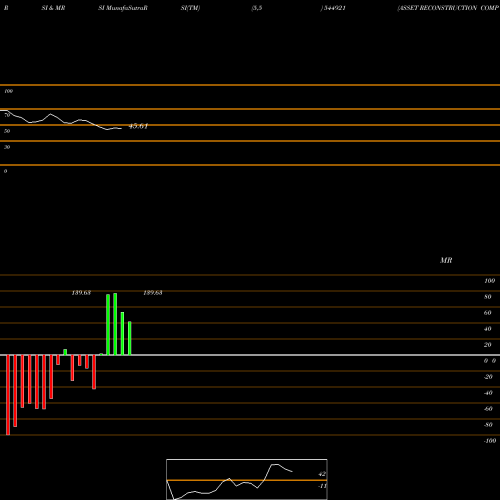Click the -80 label on MR axis

coord(488,425)
